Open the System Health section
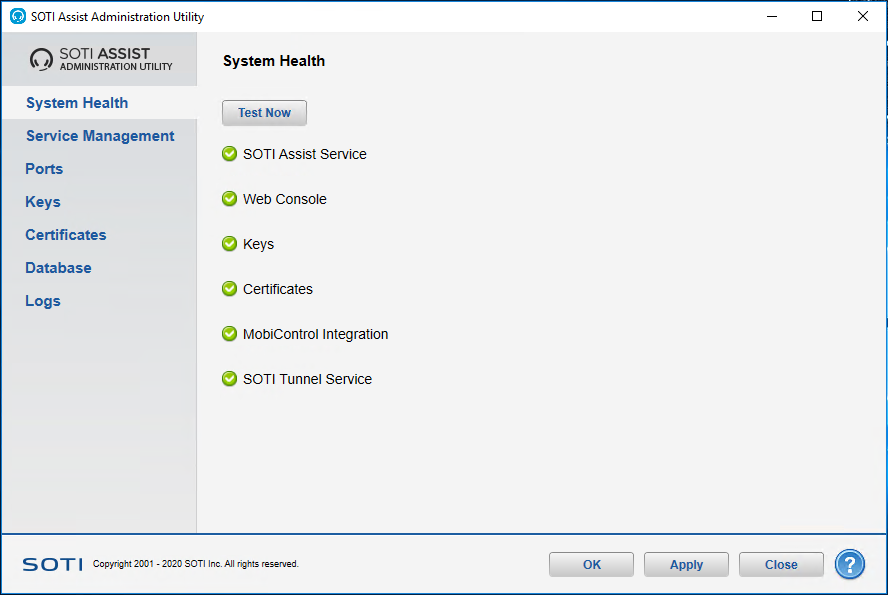Image resolution: width=888 pixels, height=595 pixels. click(77, 103)
